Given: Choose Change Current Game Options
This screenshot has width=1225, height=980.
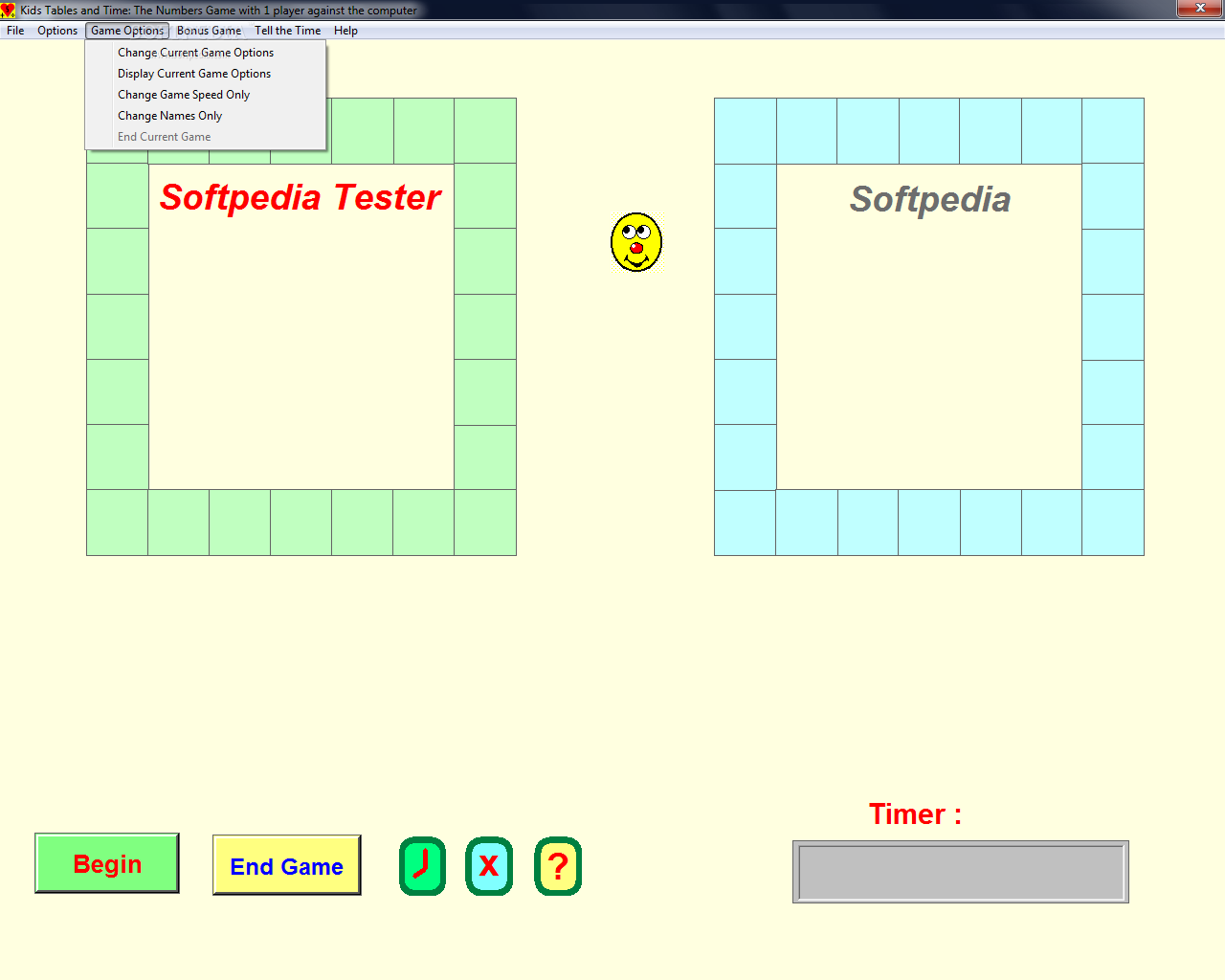Looking at the screenshot, I should (206, 53).
